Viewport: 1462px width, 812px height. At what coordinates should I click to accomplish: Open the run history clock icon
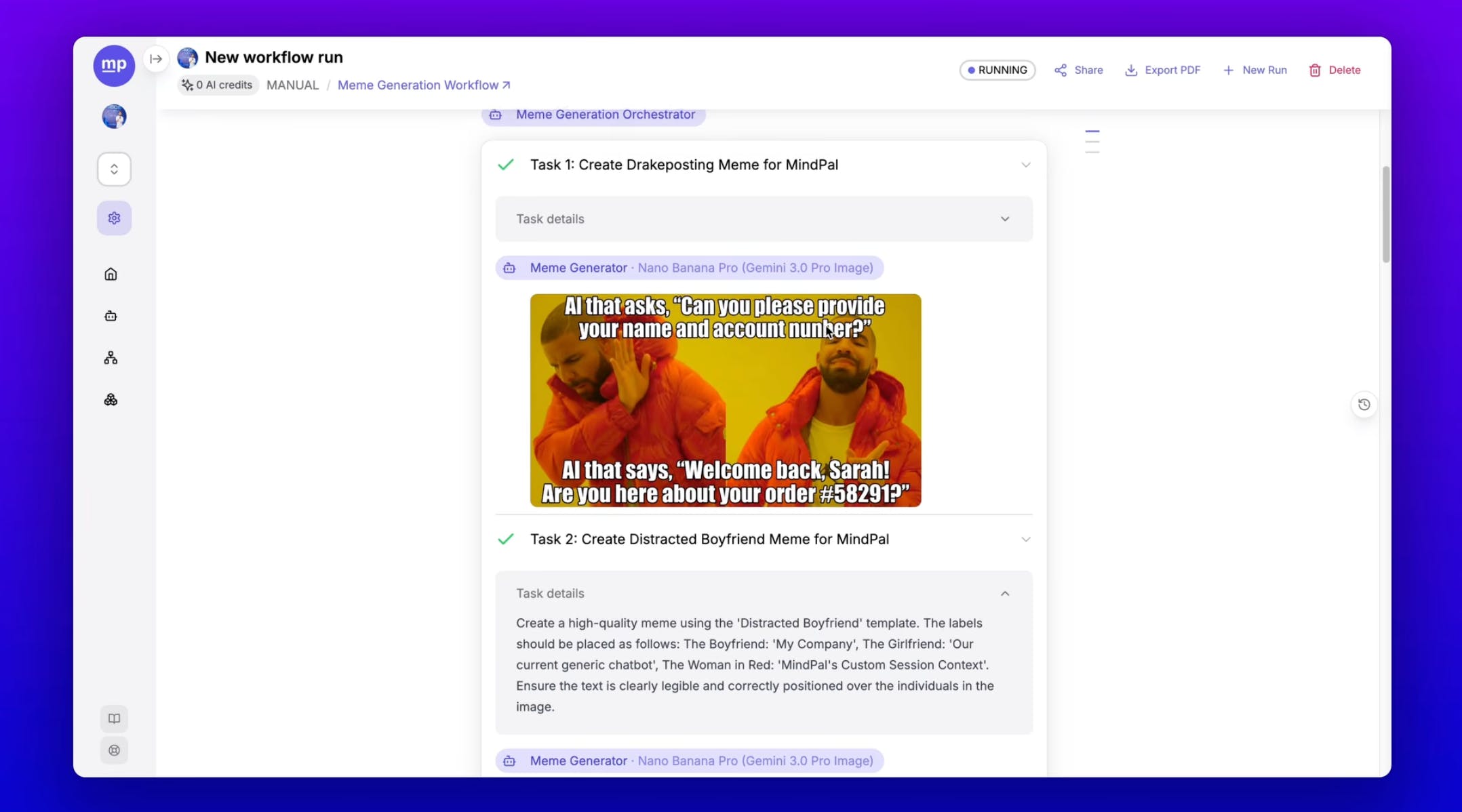point(1364,405)
